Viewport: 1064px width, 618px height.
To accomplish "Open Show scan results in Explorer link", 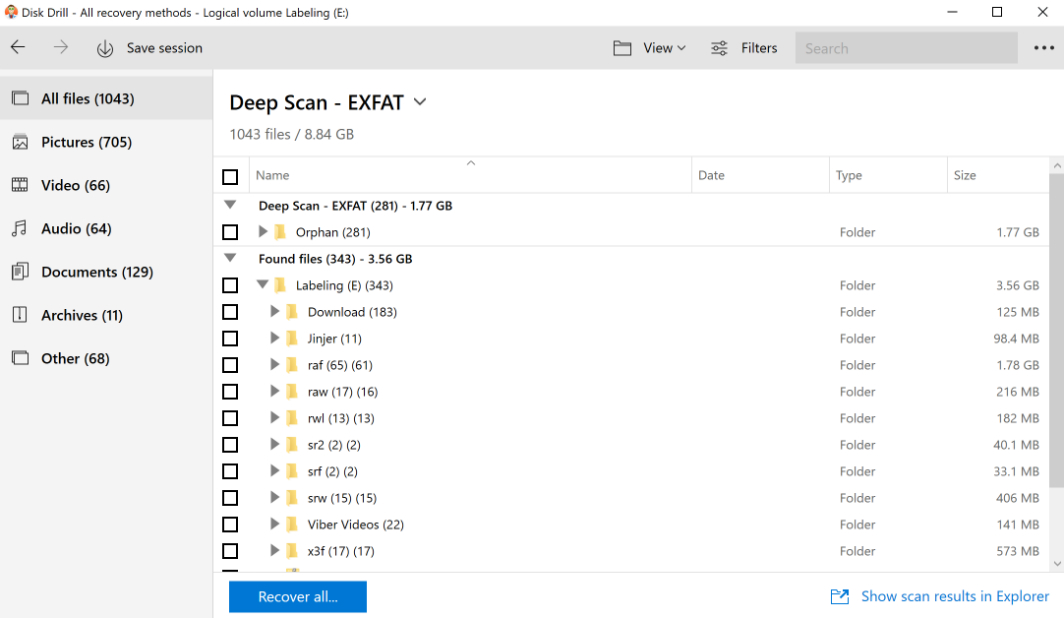I will click(x=954, y=596).
